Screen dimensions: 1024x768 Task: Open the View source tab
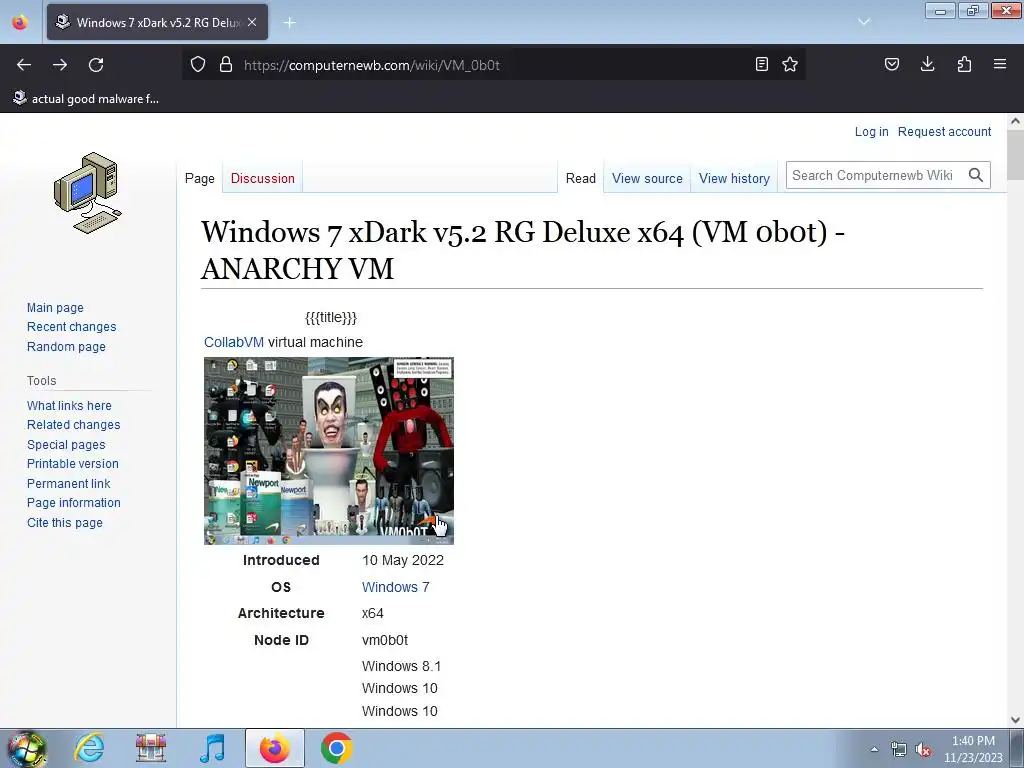647,178
